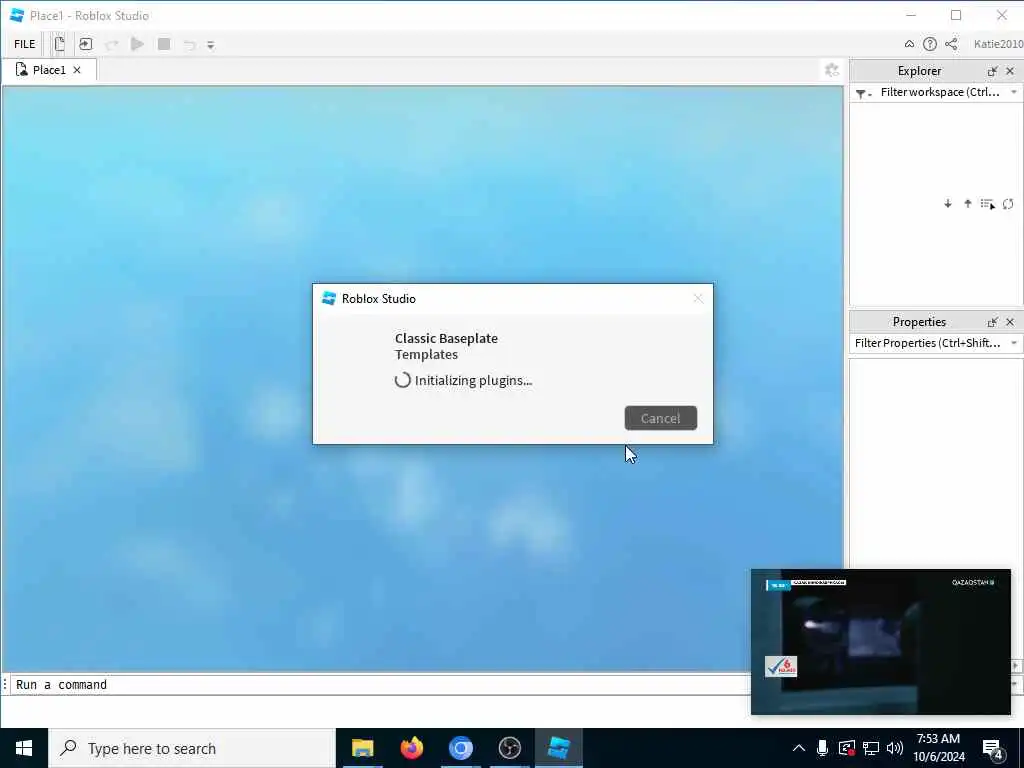Viewport: 1024px width, 768px height.
Task: Open OBS Studio from the taskbar
Action: [509, 748]
